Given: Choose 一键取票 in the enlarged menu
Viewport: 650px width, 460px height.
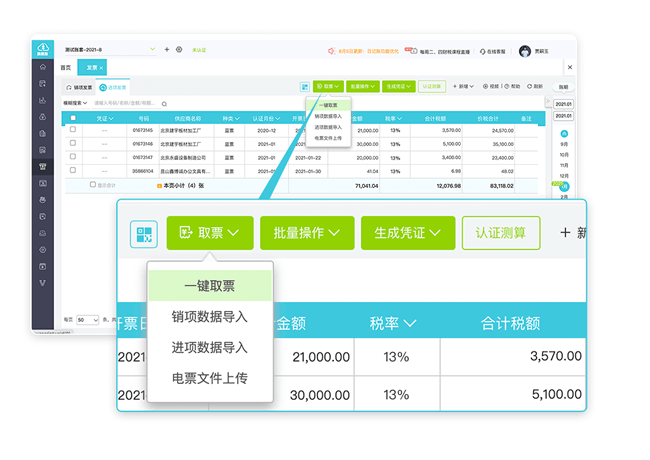Looking at the screenshot, I should coord(210,286).
